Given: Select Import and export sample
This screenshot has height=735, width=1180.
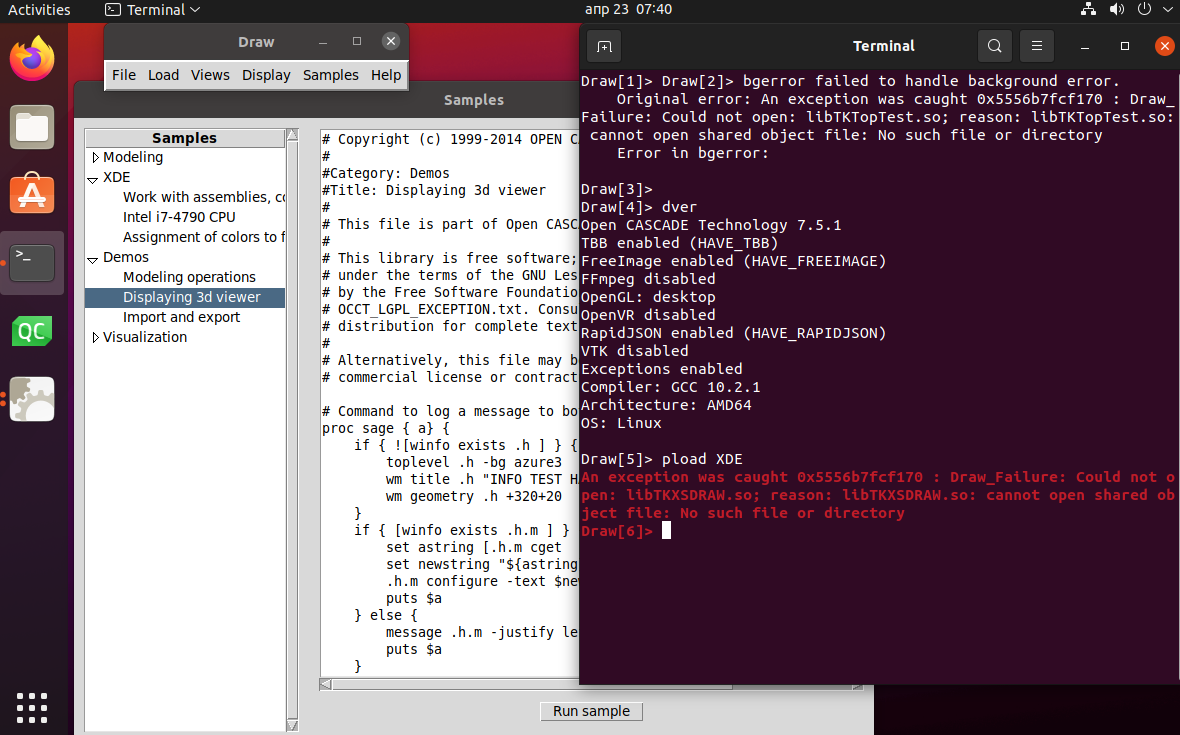Looking at the screenshot, I should click(x=181, y=317).
